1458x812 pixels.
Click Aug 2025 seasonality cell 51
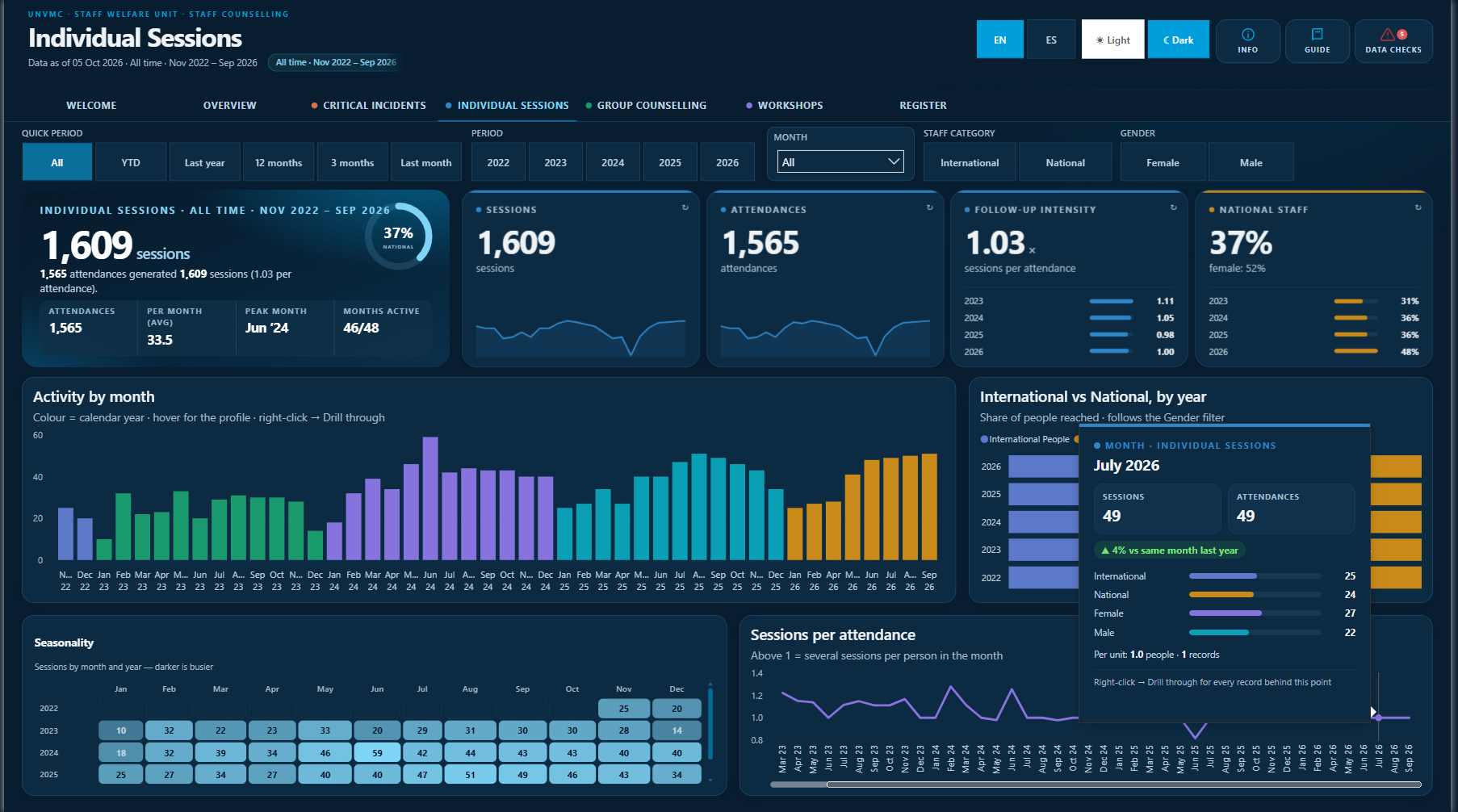tap(470, 774)
